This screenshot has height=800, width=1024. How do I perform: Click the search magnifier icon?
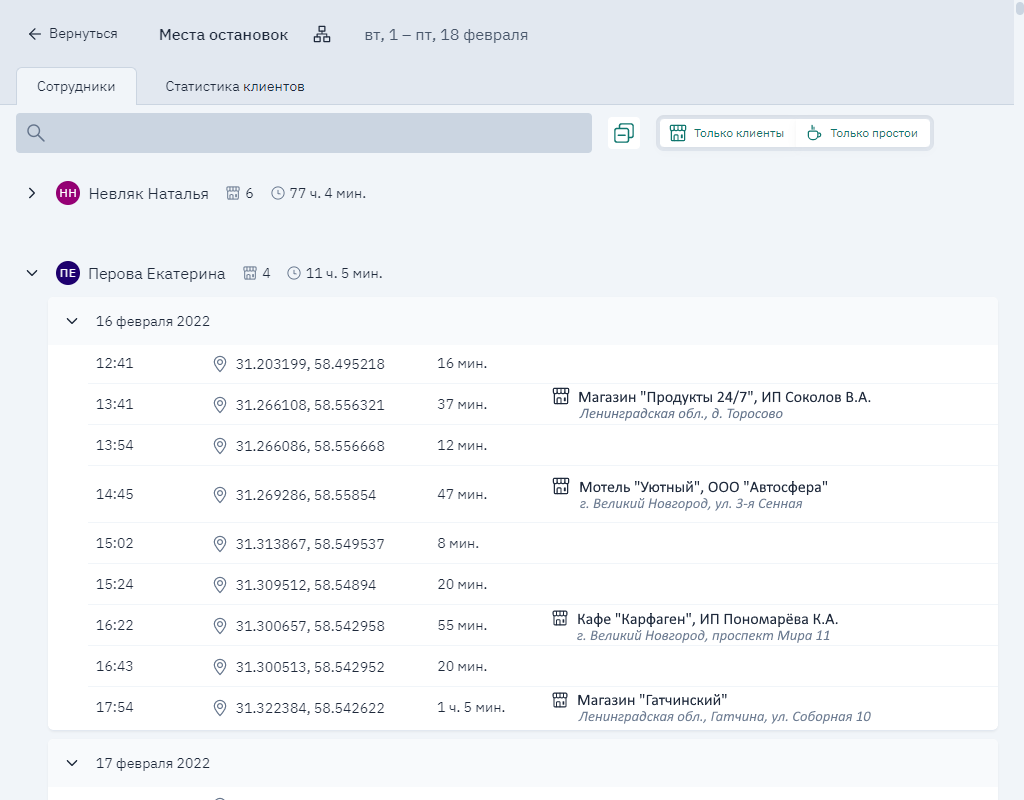(36, 133)
